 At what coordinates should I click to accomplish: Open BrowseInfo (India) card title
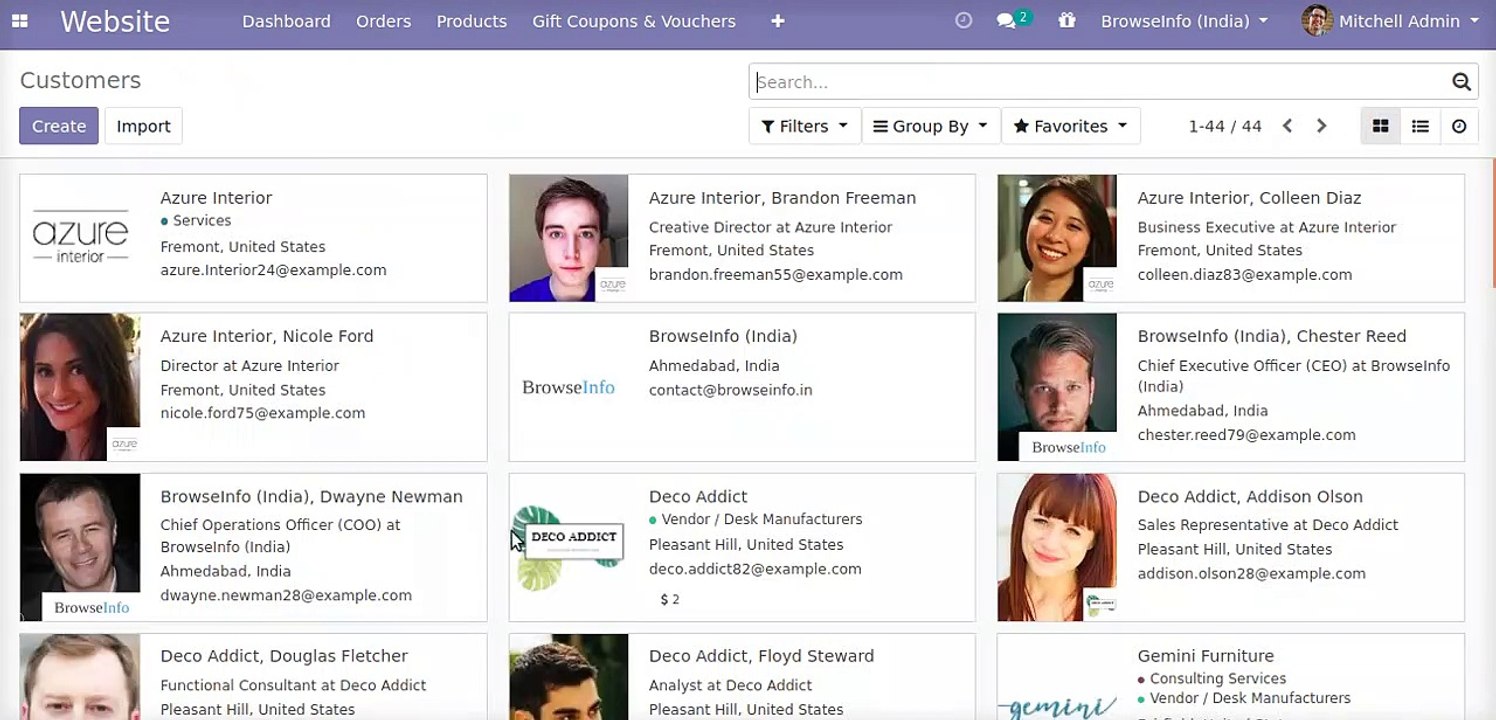coord(723,336)
